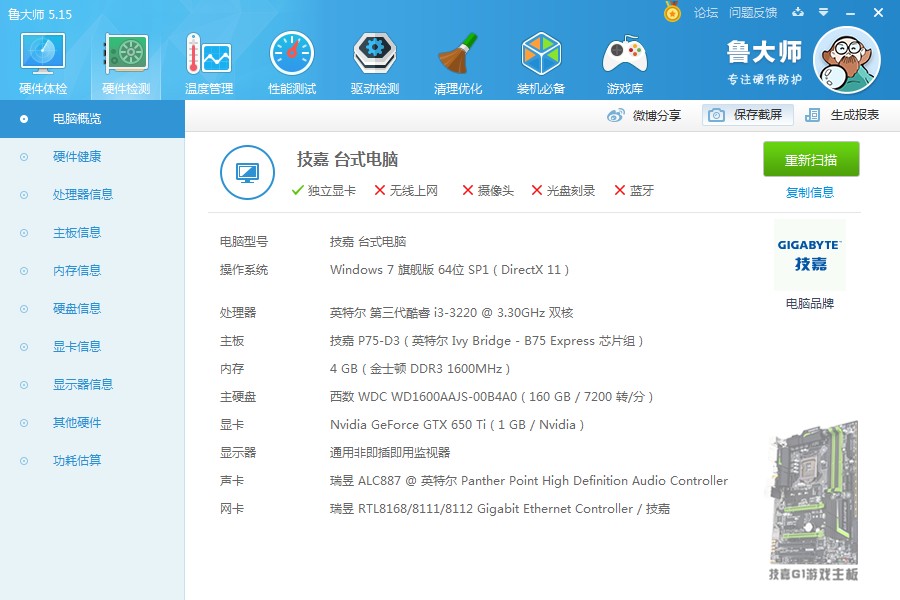Screen dimensions: 900x600
Task: Click the download tray icon in title bar
Action: coord(798,12)
